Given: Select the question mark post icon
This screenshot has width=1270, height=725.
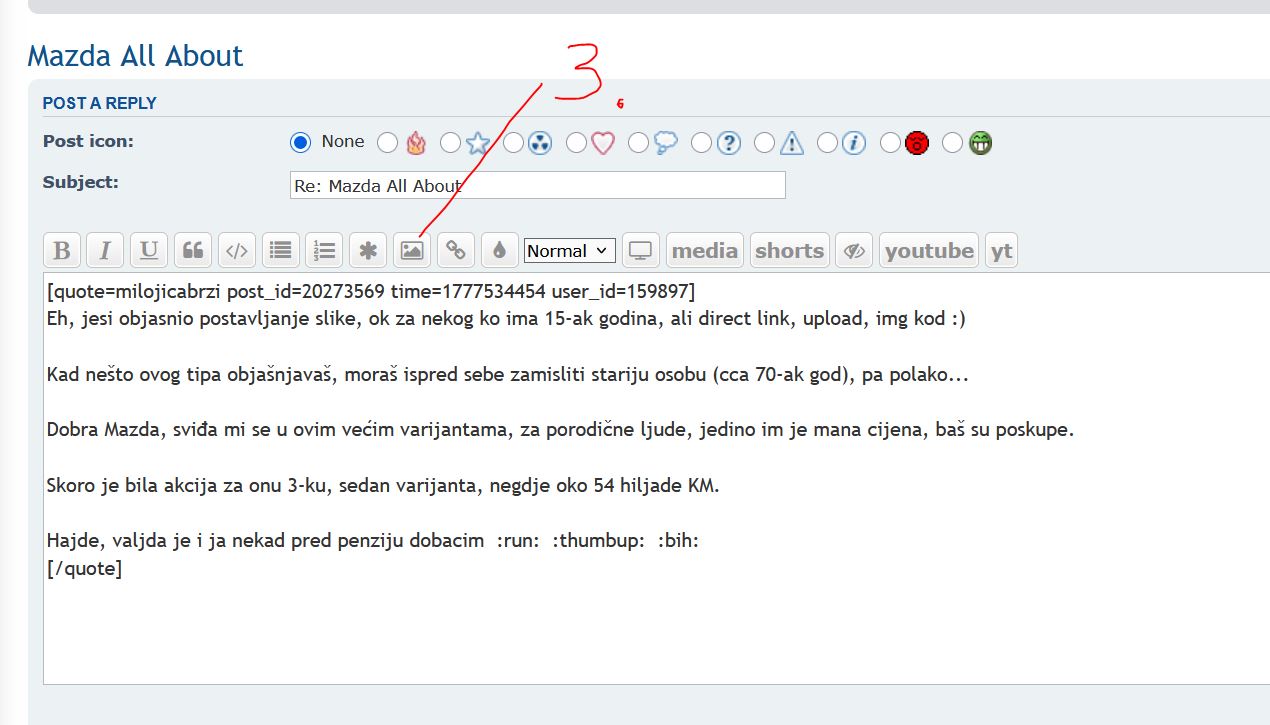Looking at the screenshot, I should [x=701, y=143].
